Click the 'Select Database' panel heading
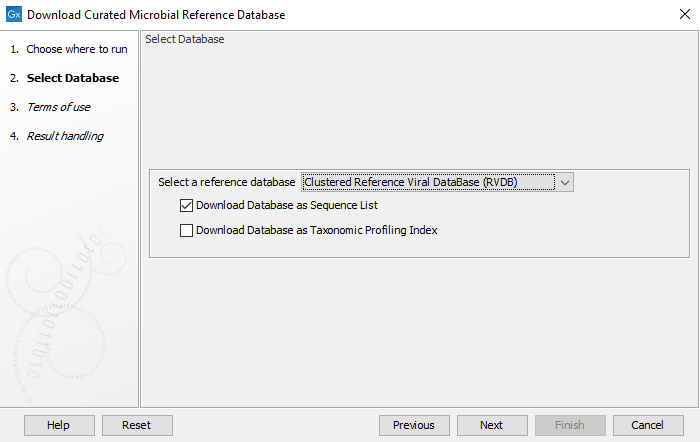Viewport: 700px width, 442px height. click(x=185, y=39)
